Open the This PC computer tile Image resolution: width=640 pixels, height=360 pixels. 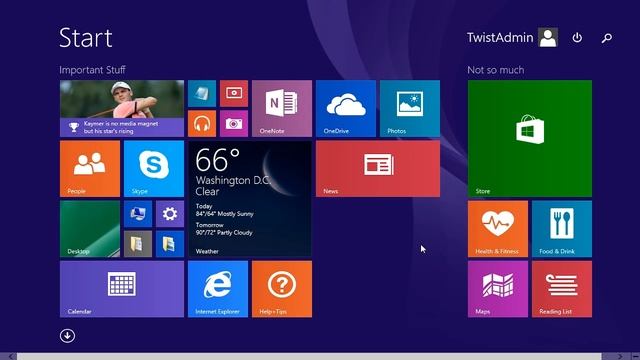138,214
